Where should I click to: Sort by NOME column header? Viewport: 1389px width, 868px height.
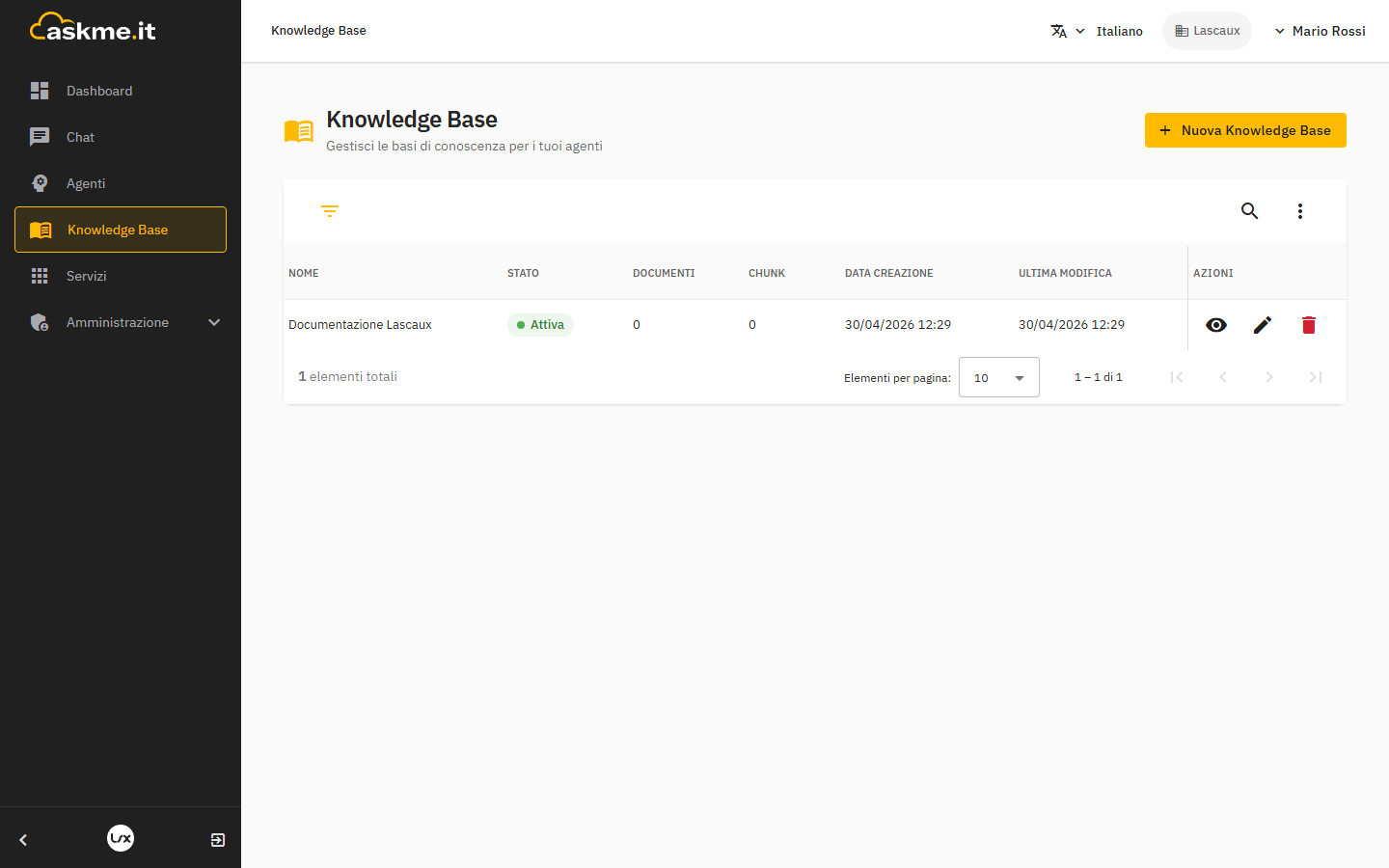[304, 273]
